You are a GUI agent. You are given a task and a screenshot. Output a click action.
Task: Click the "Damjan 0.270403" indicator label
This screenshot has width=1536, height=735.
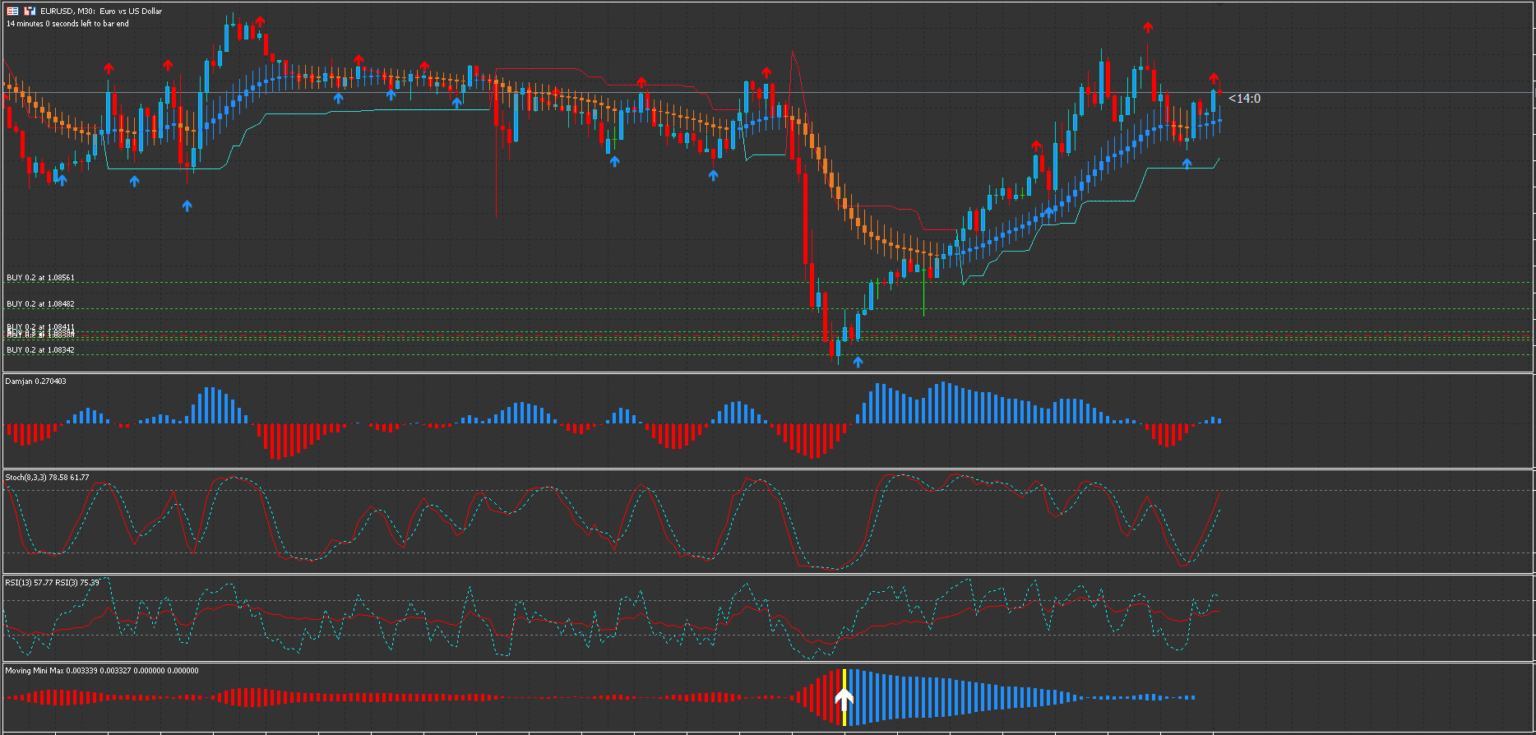click(35, 383)
